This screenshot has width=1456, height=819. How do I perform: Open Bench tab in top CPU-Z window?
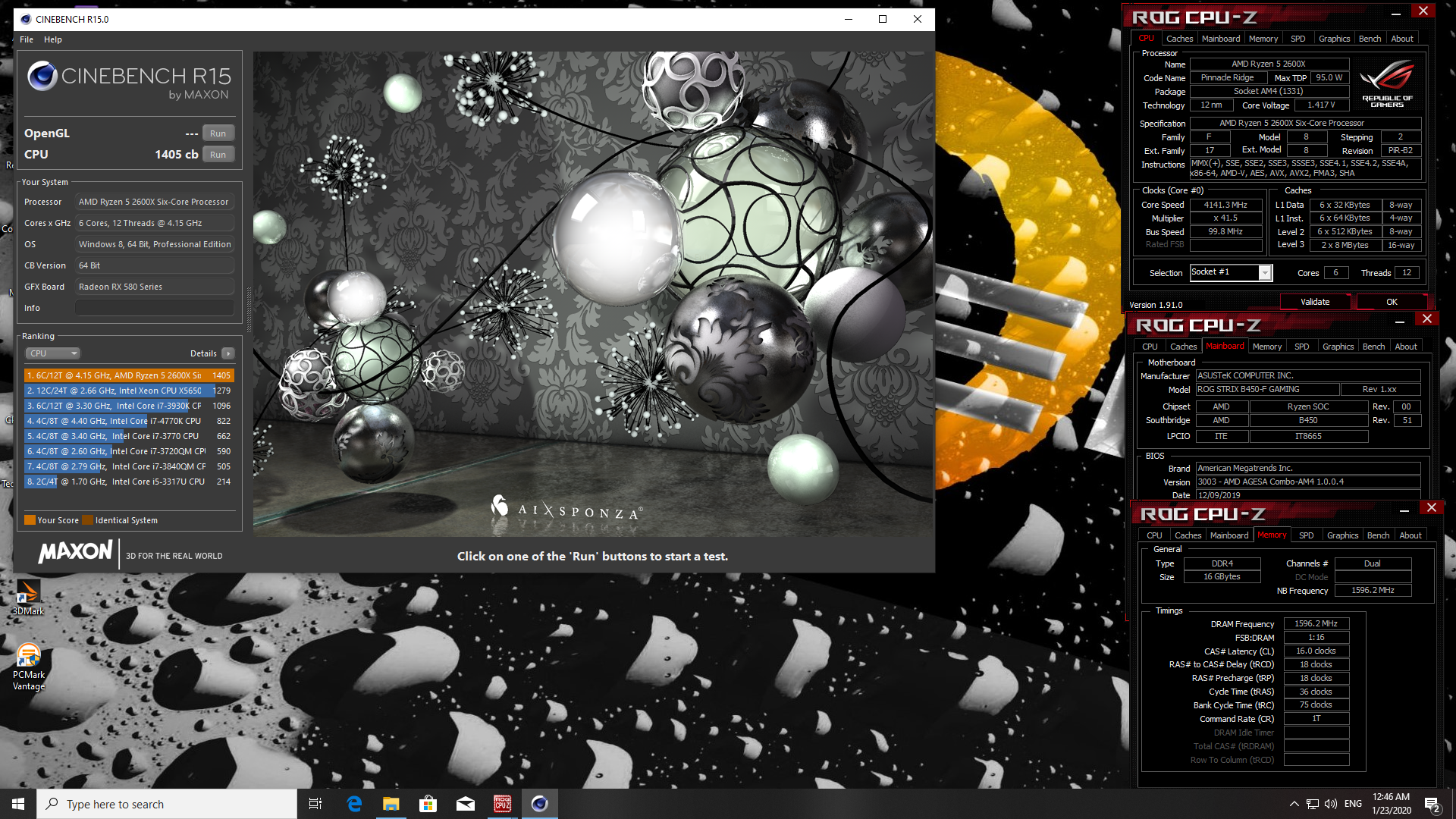[1370, 39]
